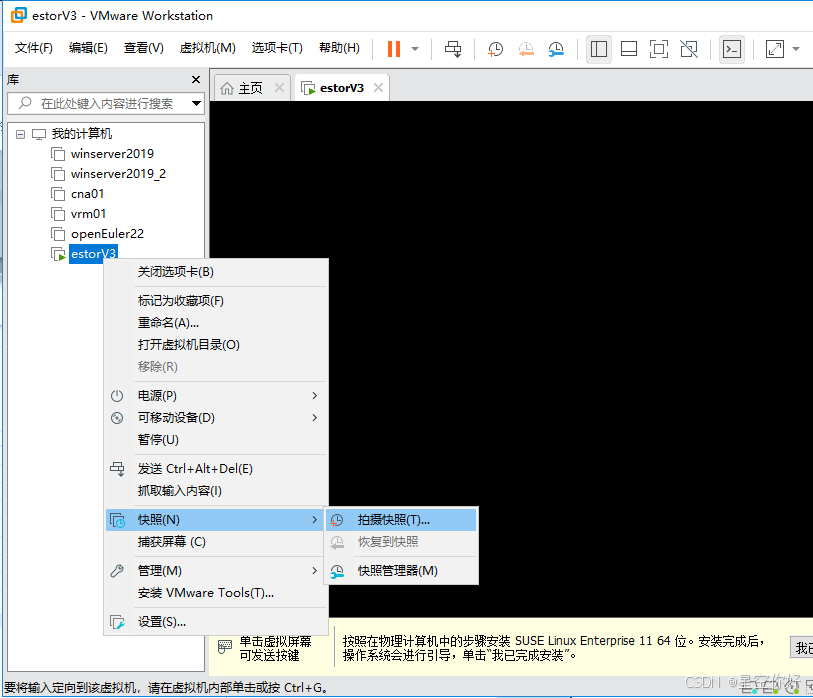Open the library search dropdown arrow
This screenshot has width=813, height=698.
coord(196,103)
